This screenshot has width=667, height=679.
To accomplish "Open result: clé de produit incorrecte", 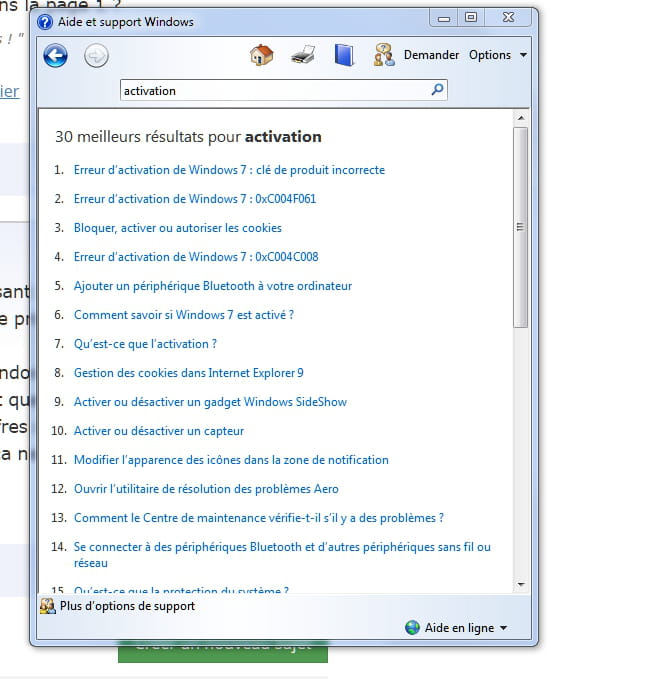I will [229, 170].
